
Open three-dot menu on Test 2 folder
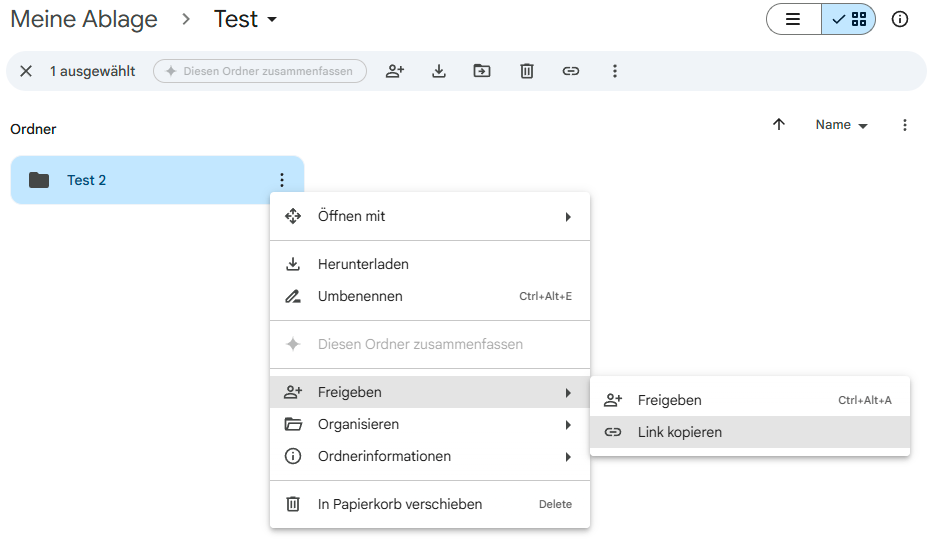pyautogui.click(x=282, y=180)
